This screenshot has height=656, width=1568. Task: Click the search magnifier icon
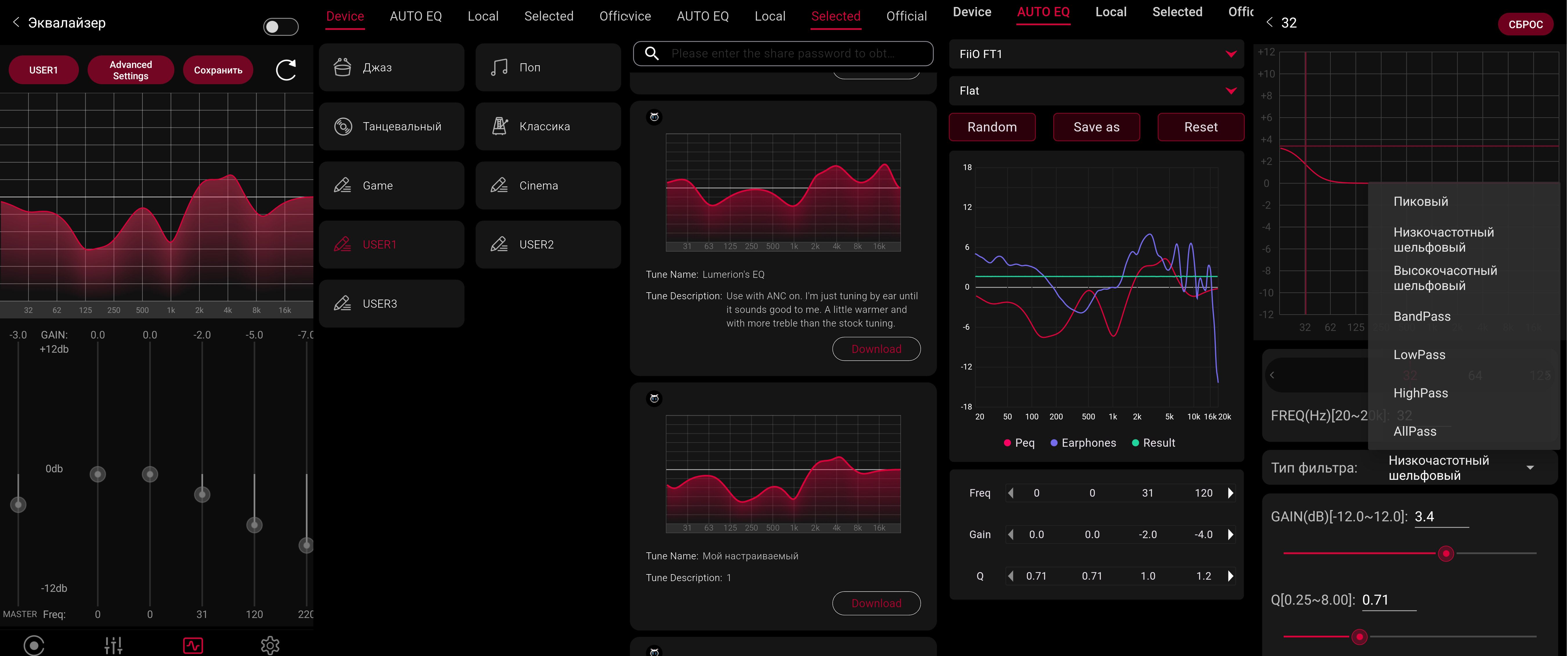[x=652, y=54]
